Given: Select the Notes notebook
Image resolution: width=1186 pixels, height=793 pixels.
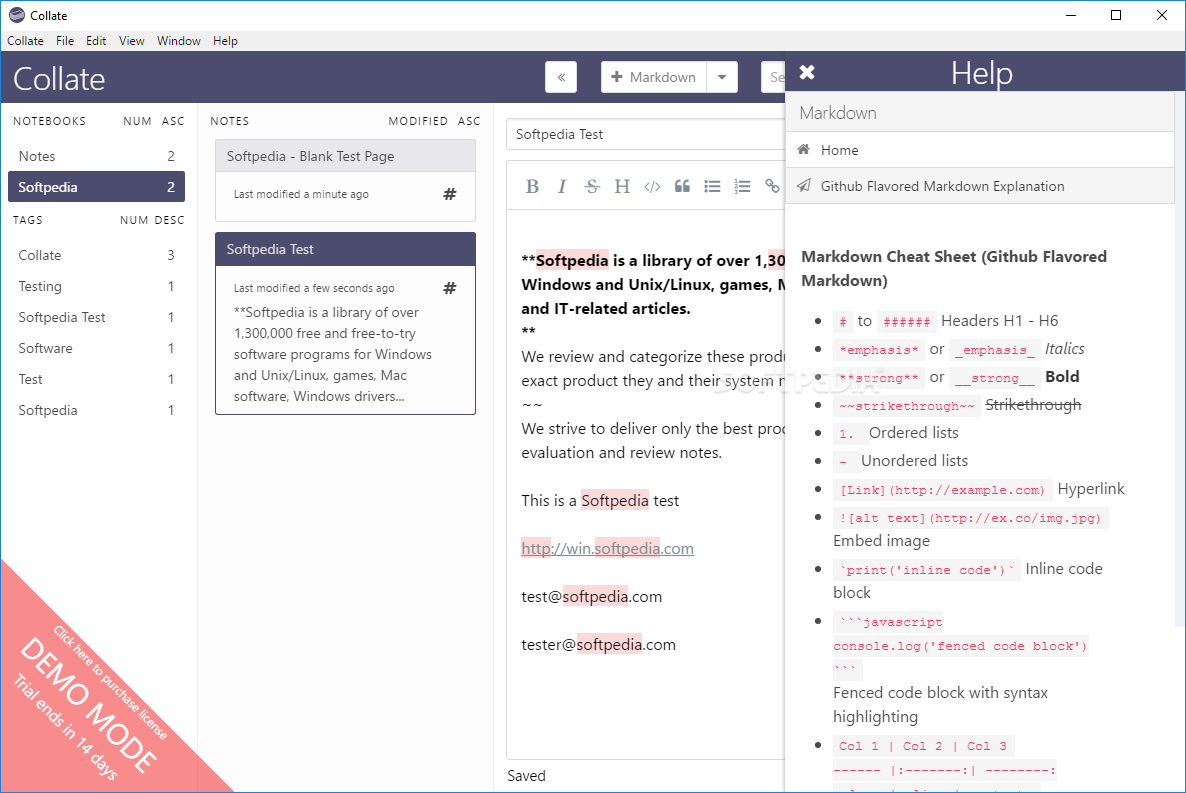Looking at the screenshot, I should 96,156.
